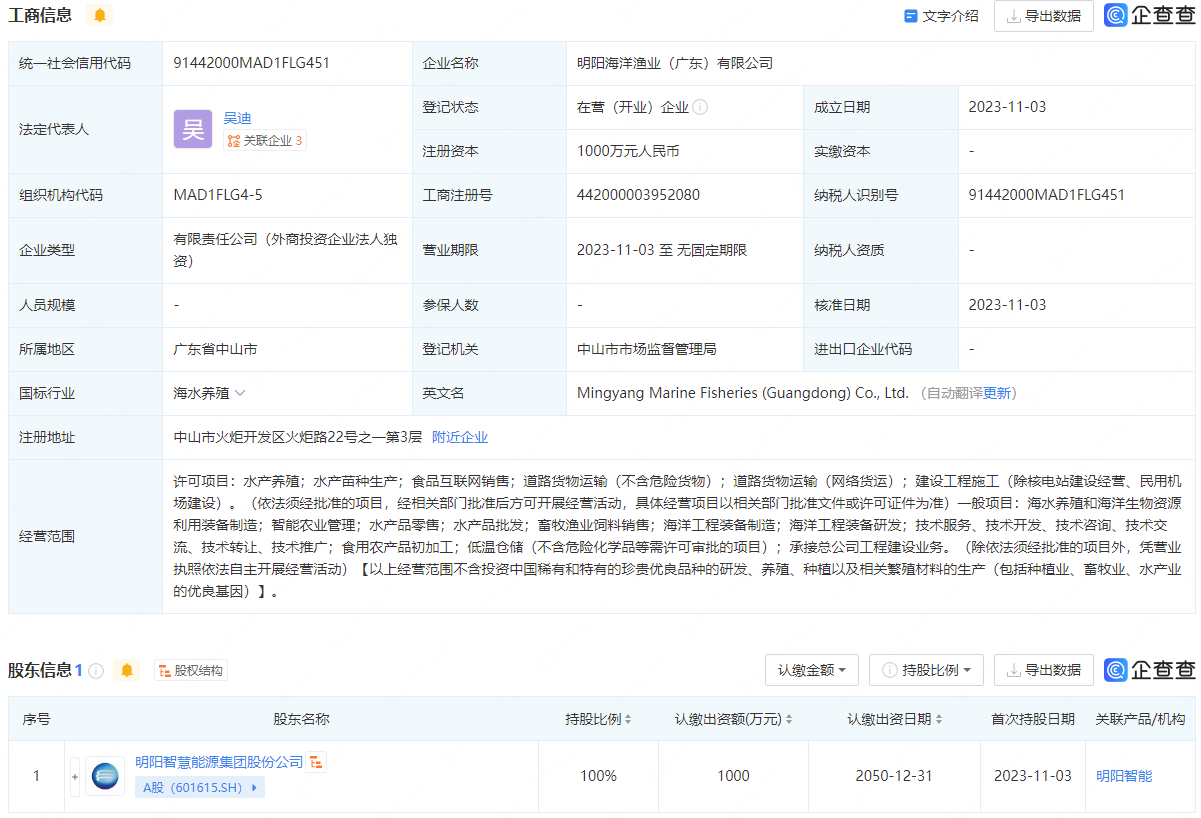The width and height of the screenshot is (1201, 818).
Task: Click the top 导出数据 export button
Action: [x=1044, y=16]
